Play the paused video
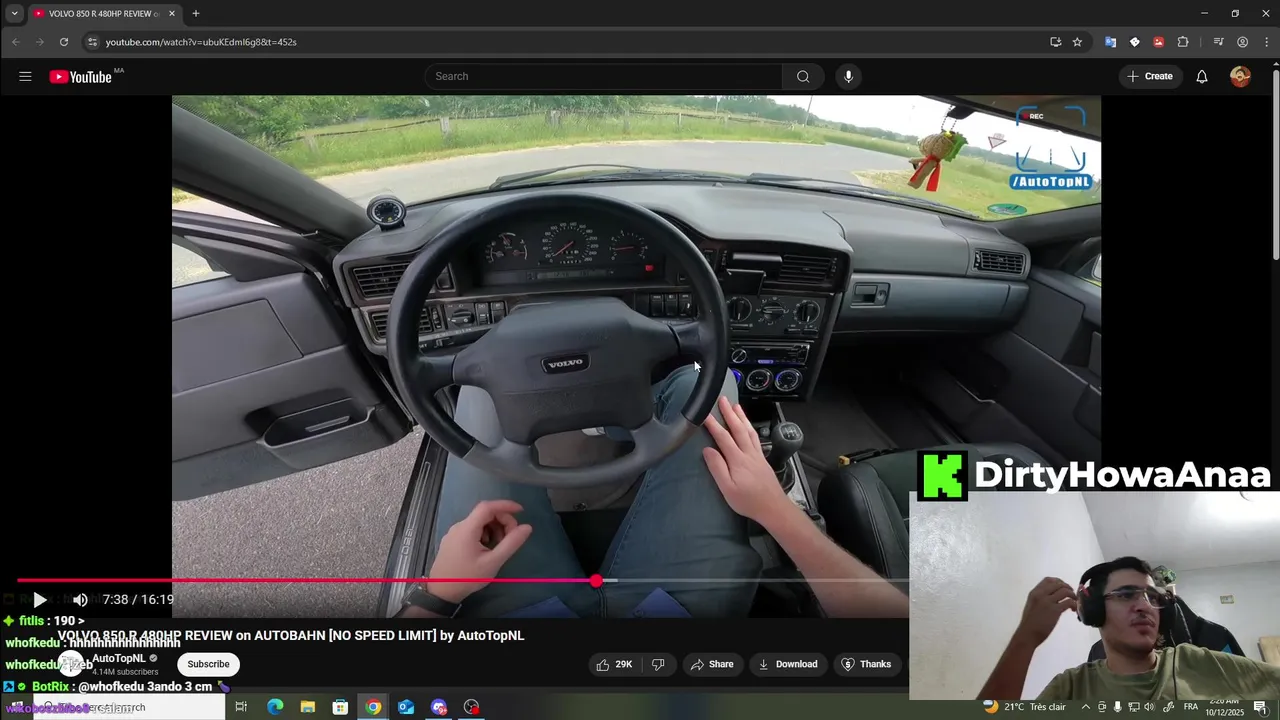This screenshot has width=1280, height=720. [39, 600]
